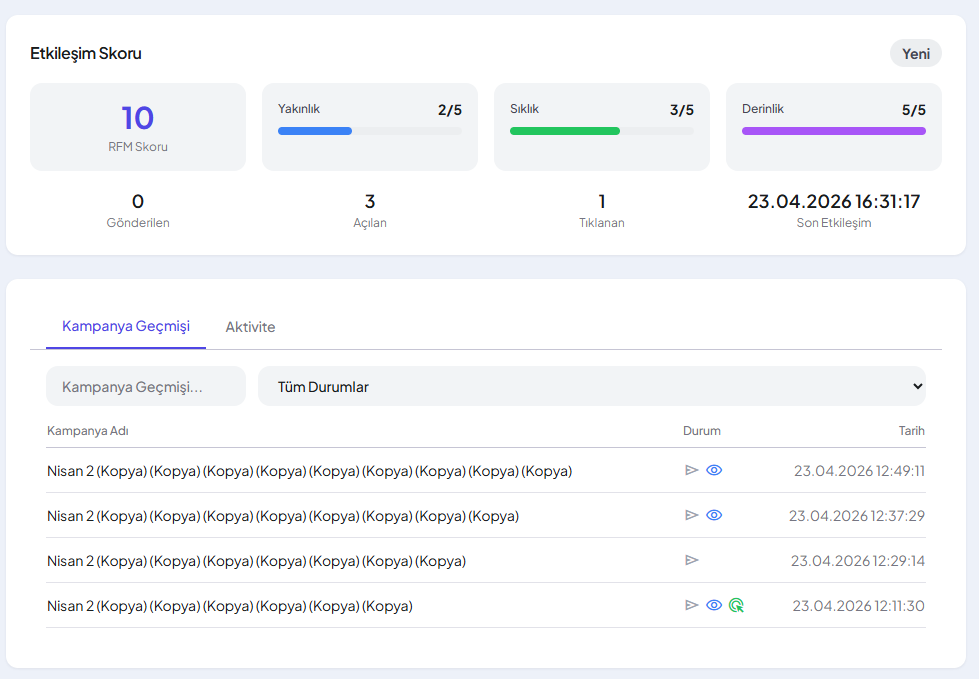Select campaign name with seven Kopya copies
The height and width of the screenshot is (679, 979).
[x=257, y=561]
